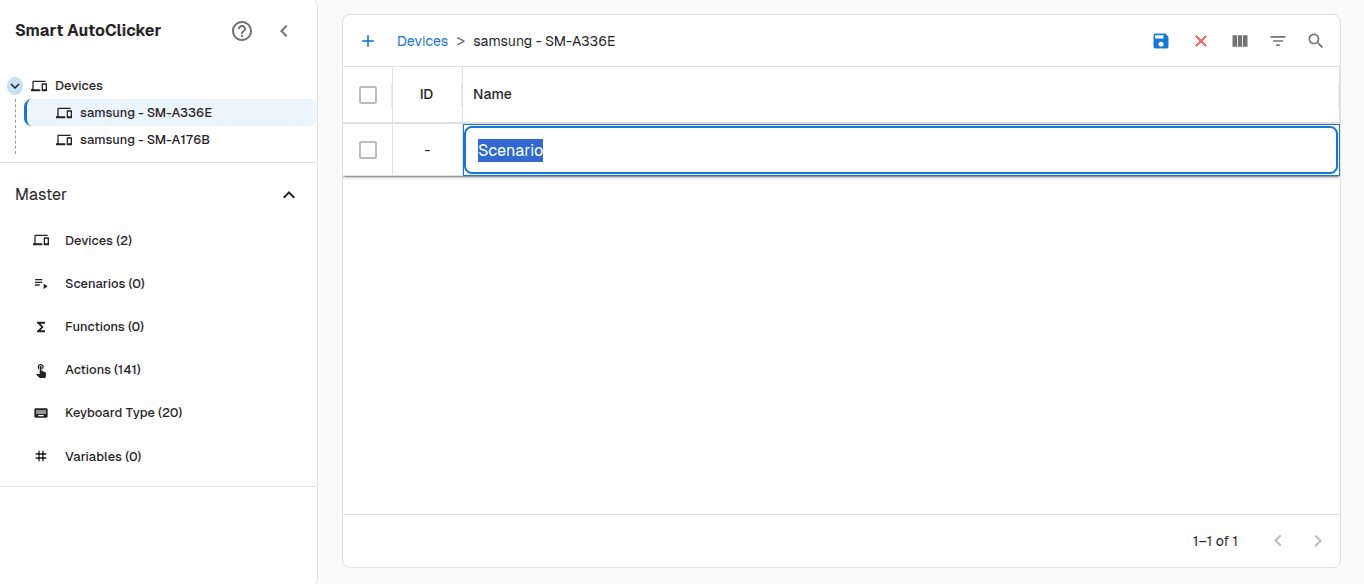Screen dimensions: 1364x584
Task: Click the search icon
Action: pyautogui.click(x=1316, y=41)
